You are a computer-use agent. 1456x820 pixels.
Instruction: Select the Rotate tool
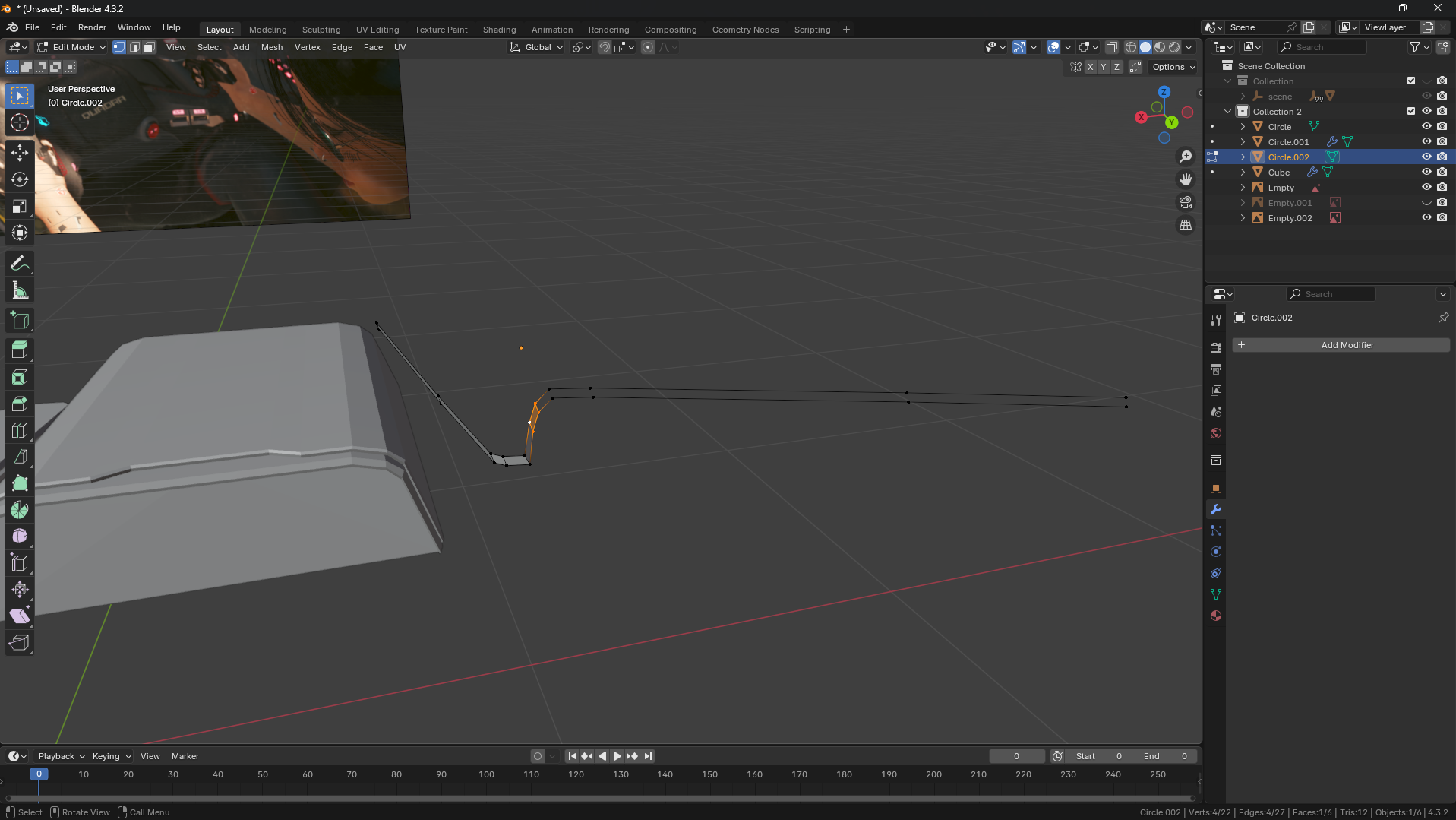point(20,179)
